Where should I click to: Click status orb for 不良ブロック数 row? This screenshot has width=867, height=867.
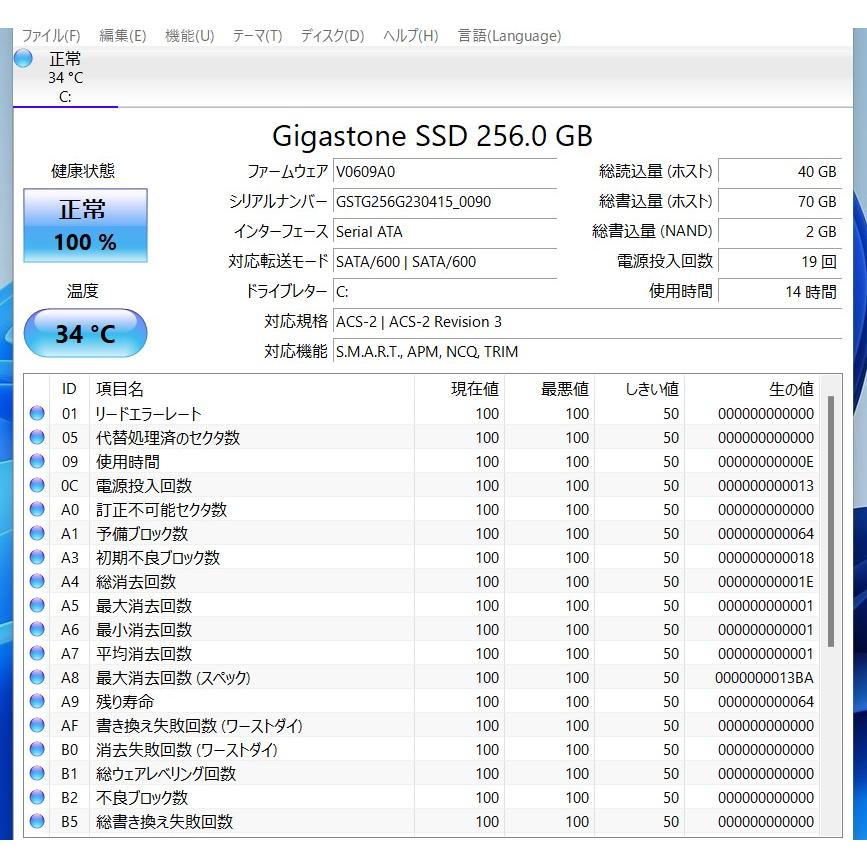coord(37,797)
